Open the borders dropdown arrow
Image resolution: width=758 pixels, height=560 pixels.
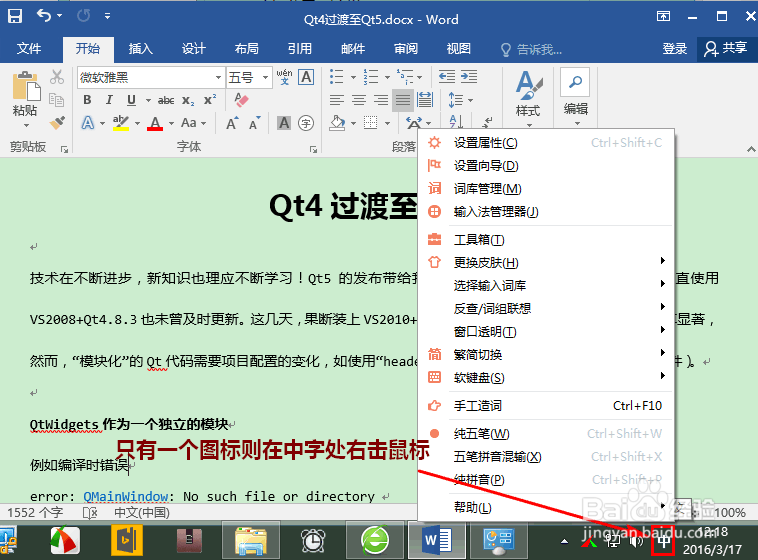(x=387, y=123)
